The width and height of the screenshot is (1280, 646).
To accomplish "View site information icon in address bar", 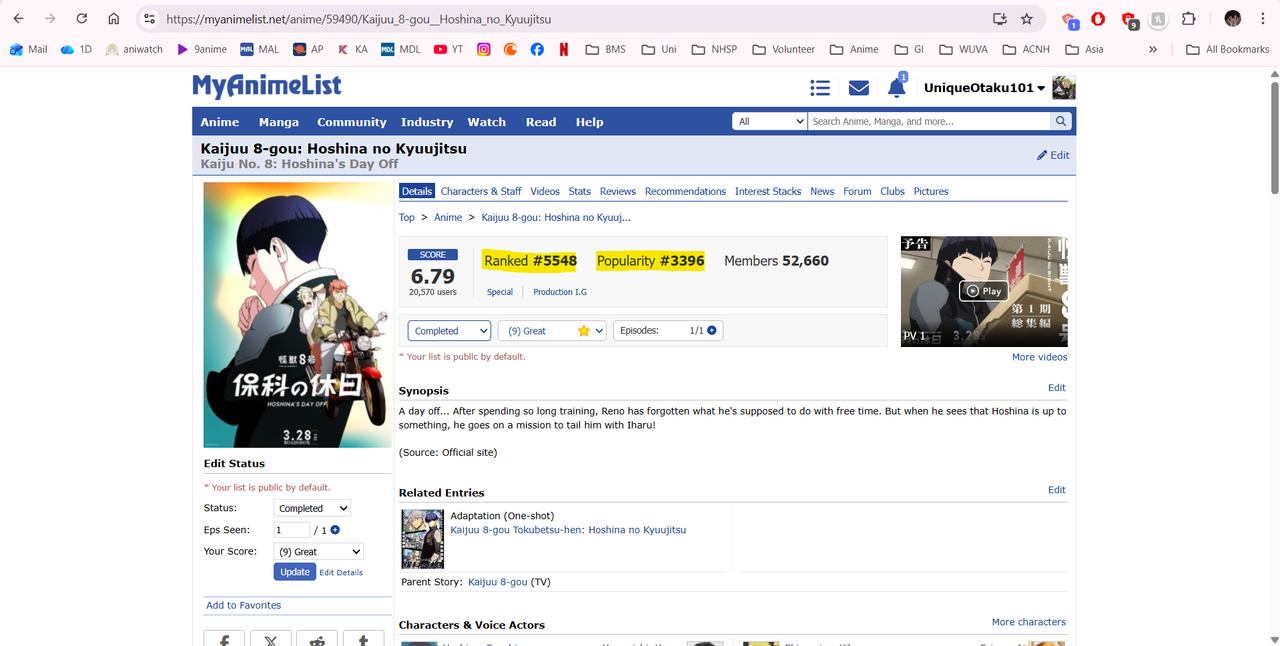I will tap(149, 19).
